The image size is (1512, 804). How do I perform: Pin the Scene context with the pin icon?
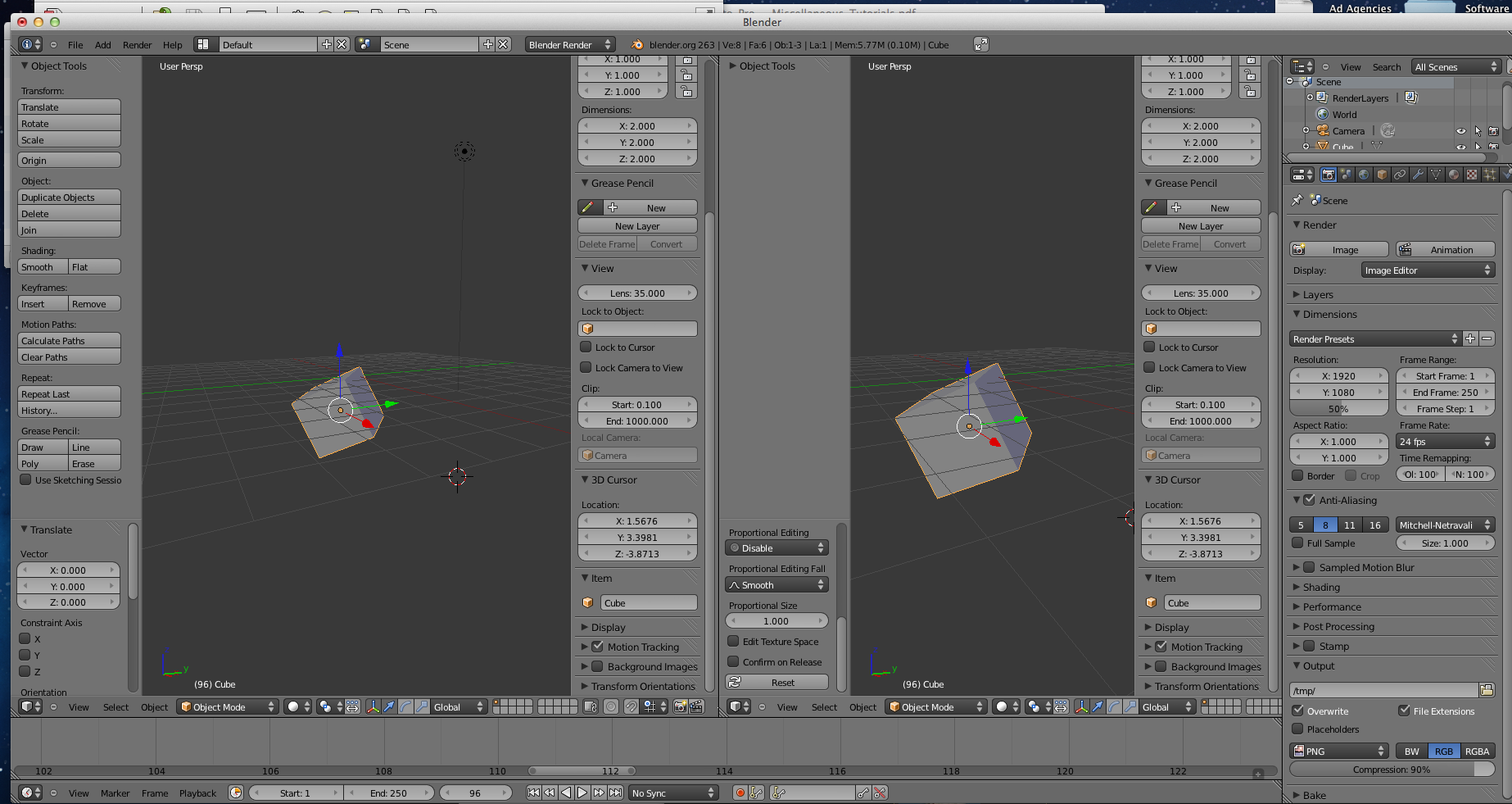[1297, 200]
